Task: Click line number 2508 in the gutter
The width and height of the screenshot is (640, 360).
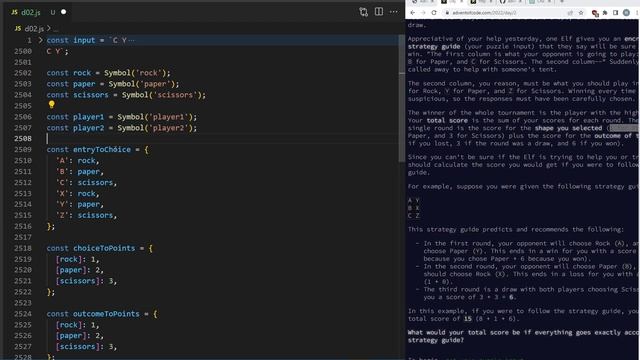Action: click(22, 139)
